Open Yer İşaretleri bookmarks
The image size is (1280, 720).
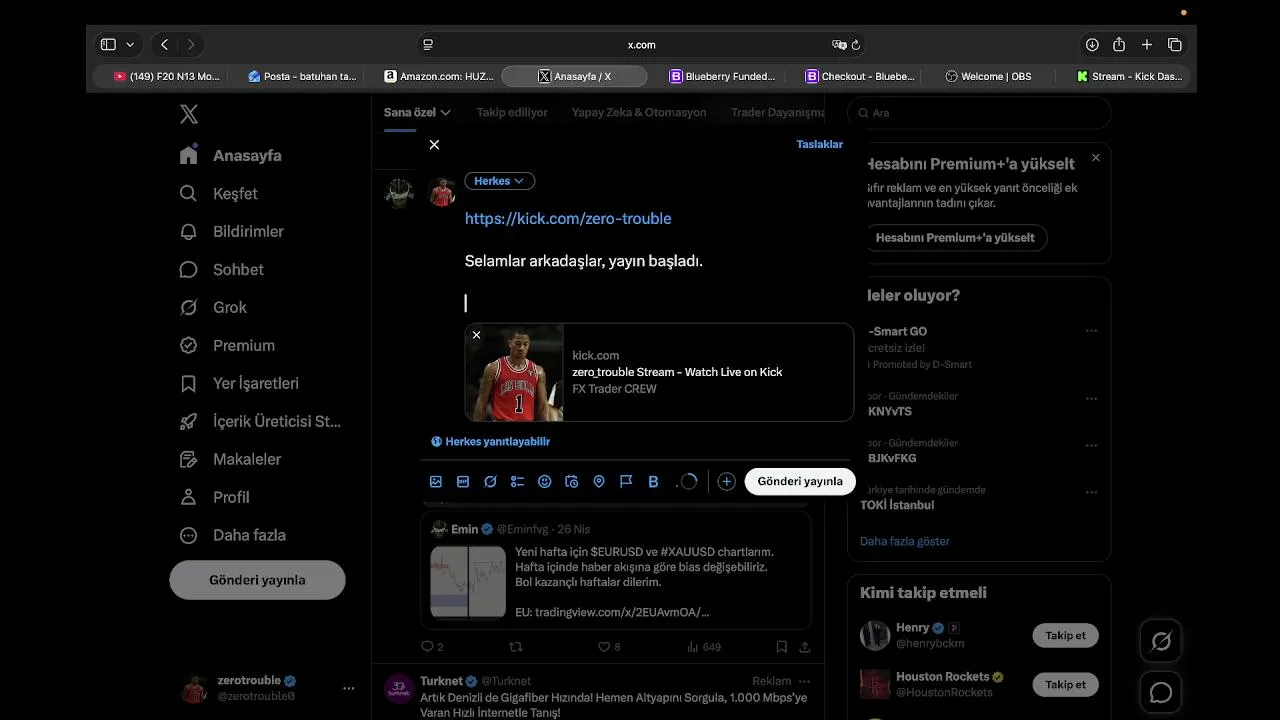coord(240,383)
